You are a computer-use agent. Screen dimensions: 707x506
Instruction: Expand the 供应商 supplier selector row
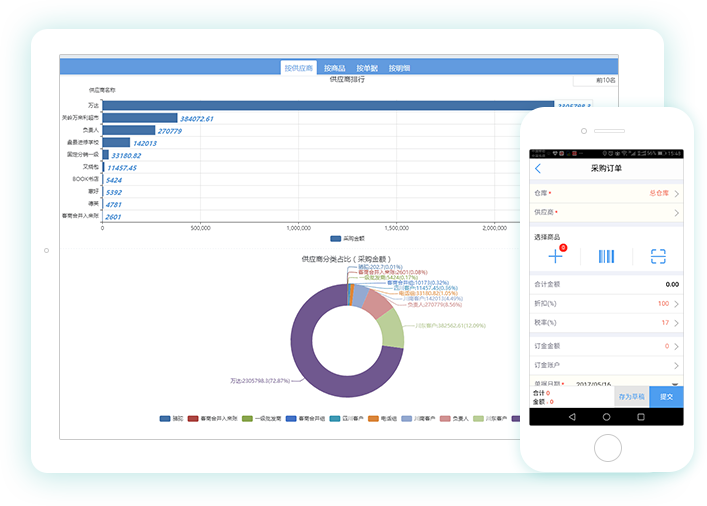tap(606, 212)
